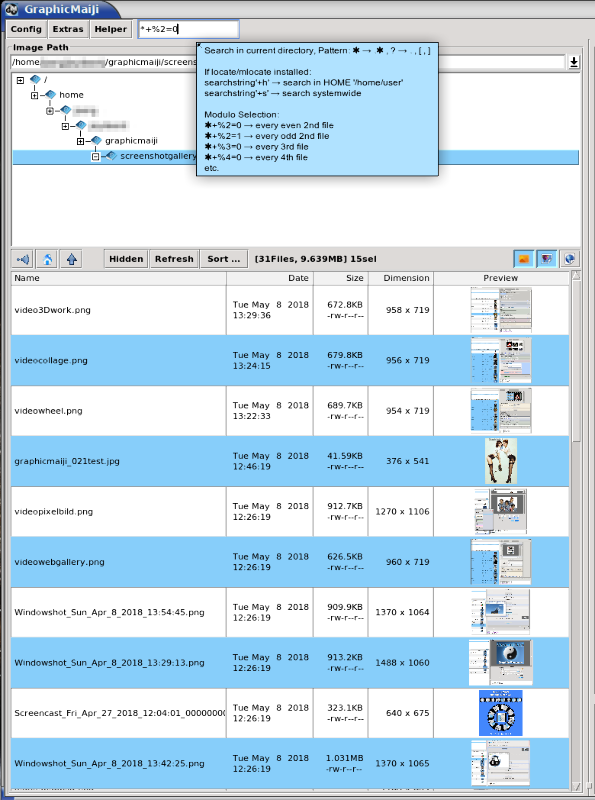This screenshot has width=595, height=800.
Task: Click the speaker-arrow icon left of home button
Action: click(23, 259)
